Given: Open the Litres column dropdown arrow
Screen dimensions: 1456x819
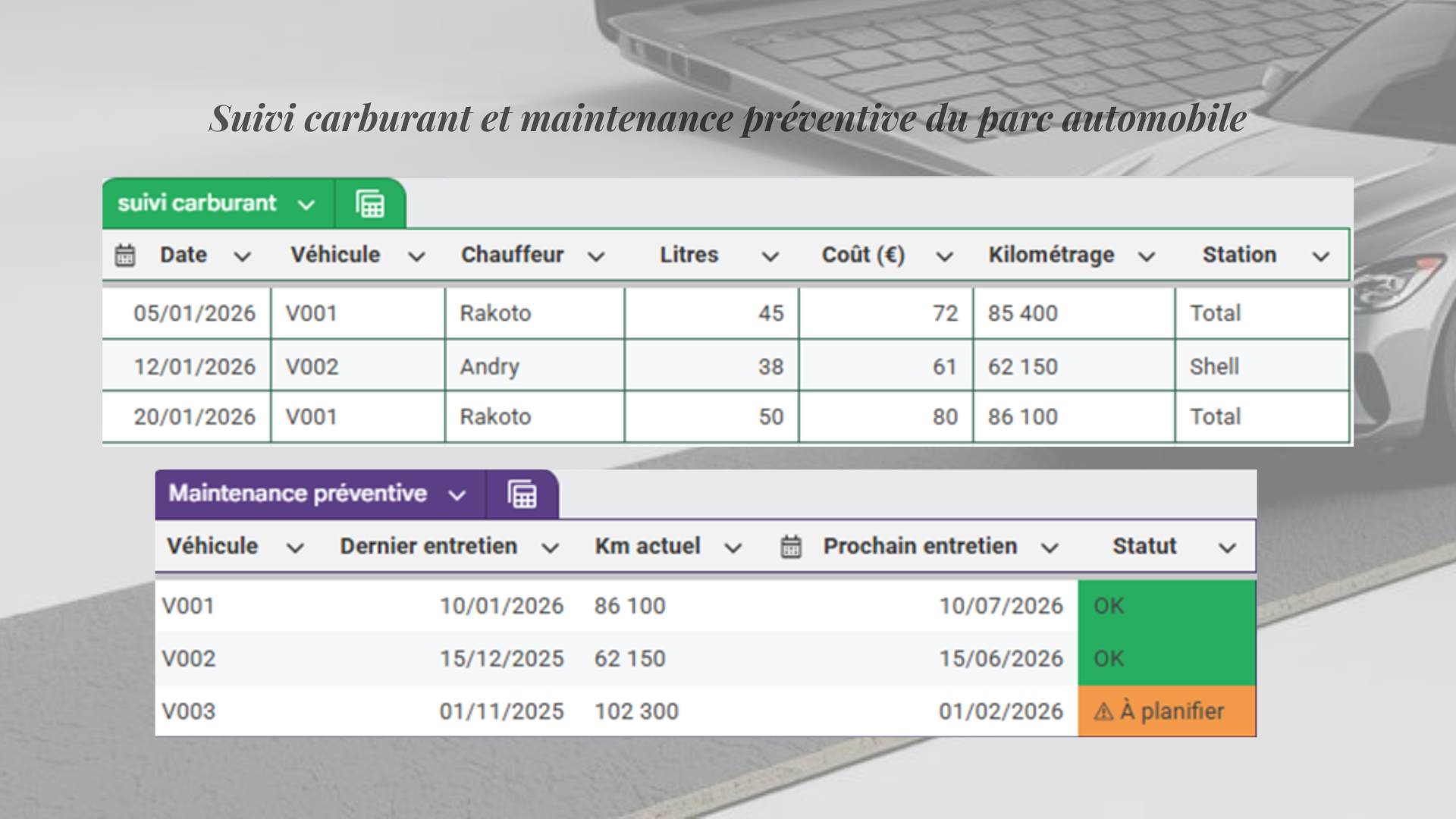Looking at the screenshot, I should 770,257.
